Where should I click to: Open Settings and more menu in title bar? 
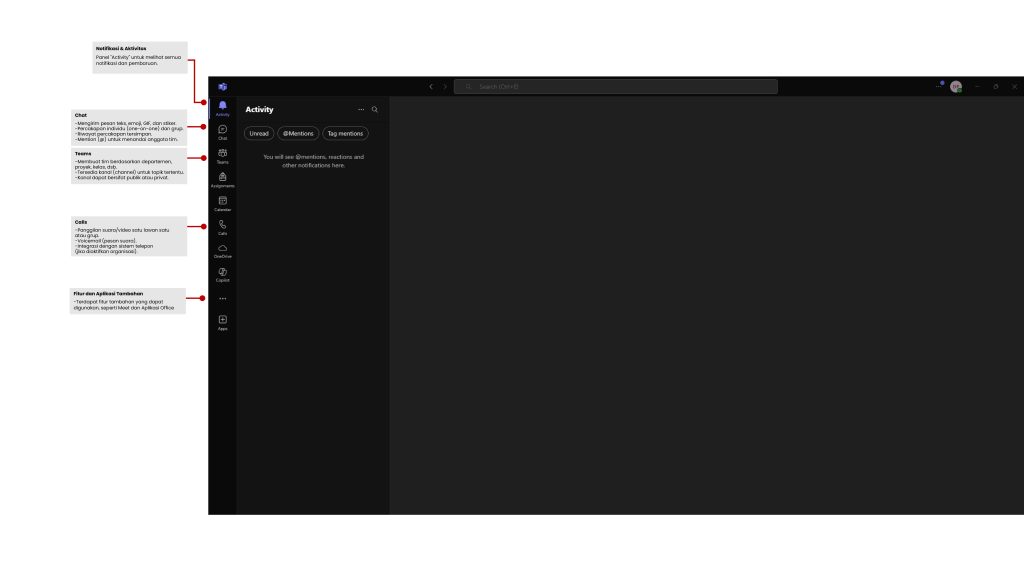tap(938, 87)
